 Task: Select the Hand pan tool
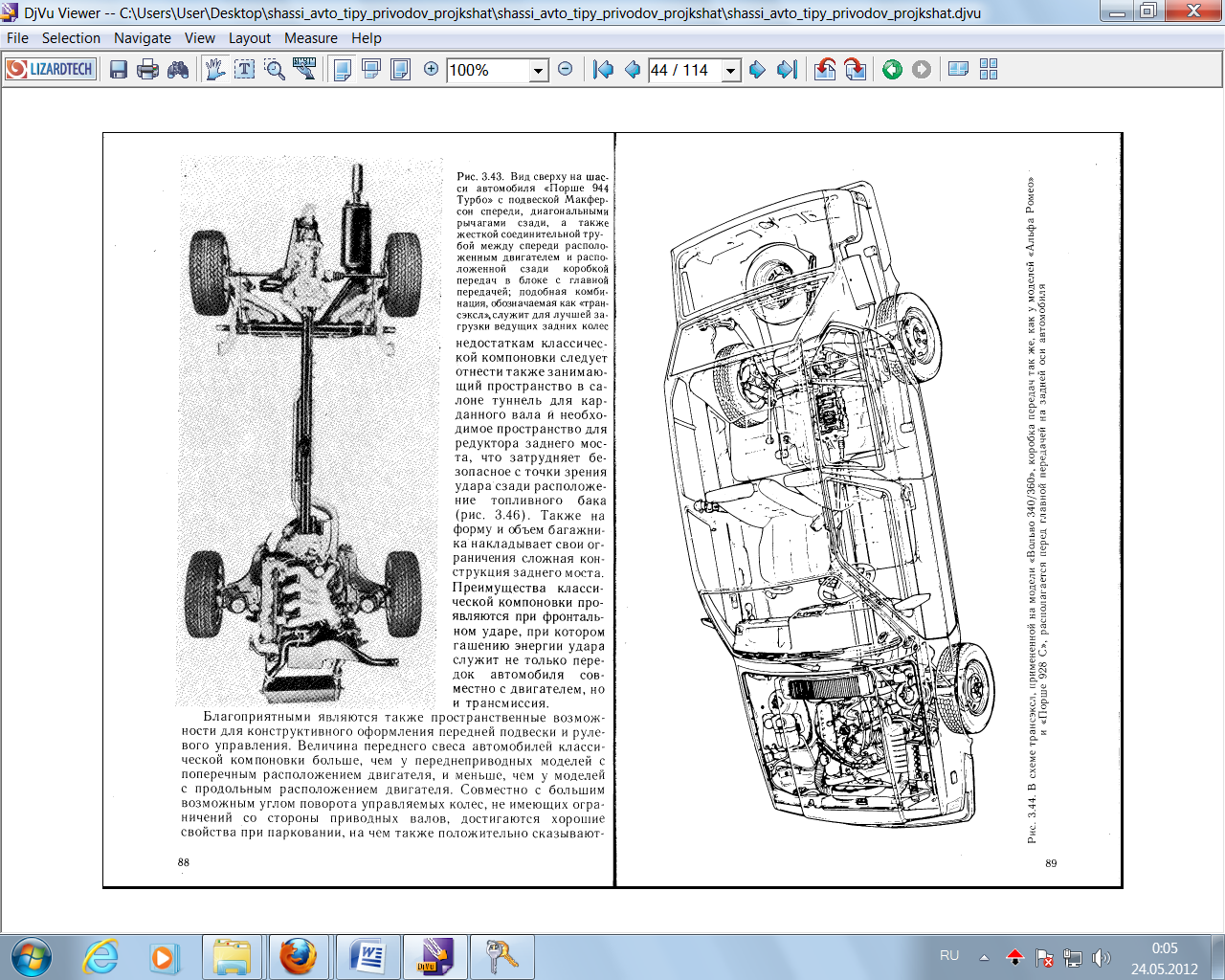point(215,69)
